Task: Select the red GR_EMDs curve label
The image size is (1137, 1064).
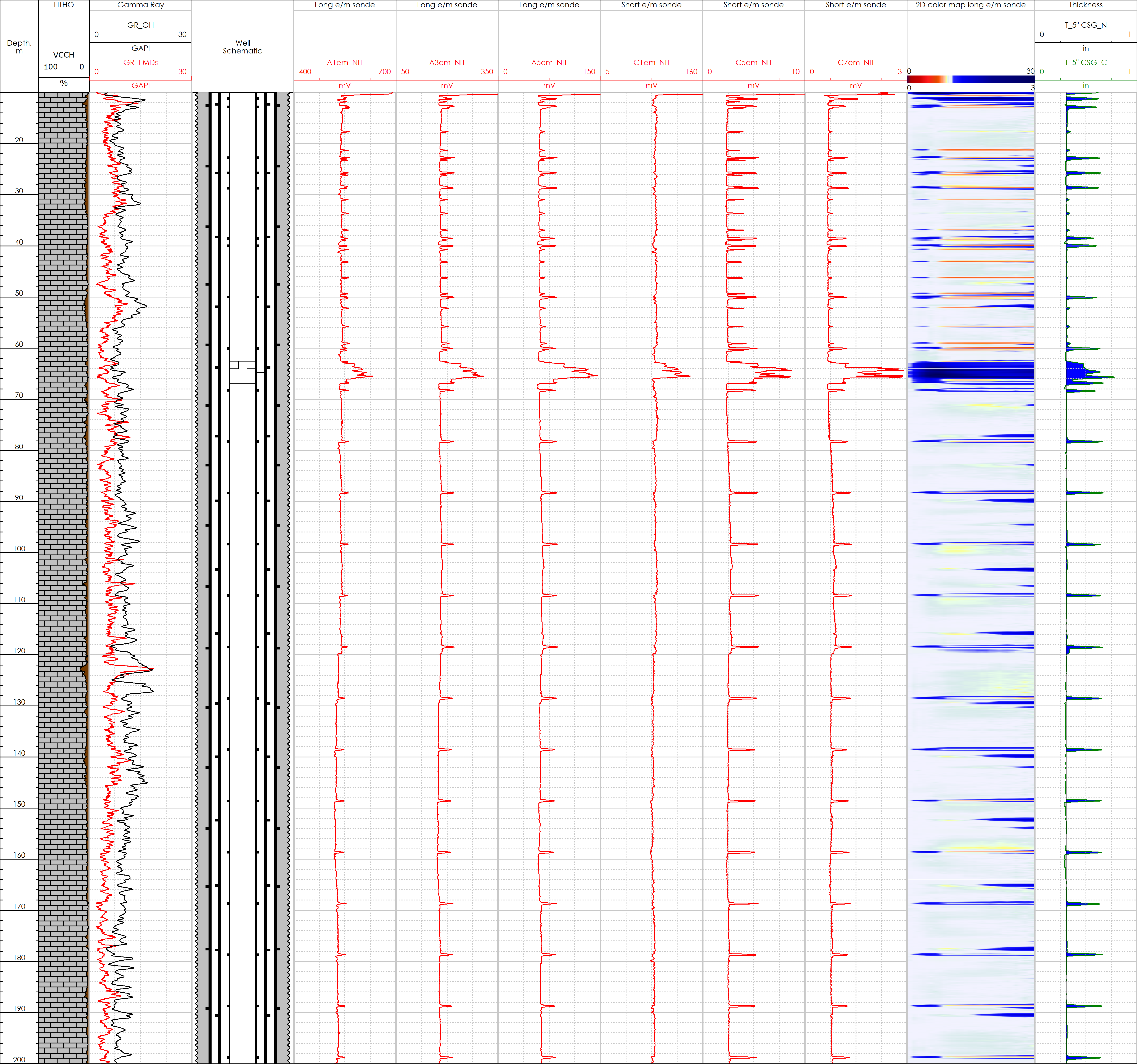Action: 140,62
